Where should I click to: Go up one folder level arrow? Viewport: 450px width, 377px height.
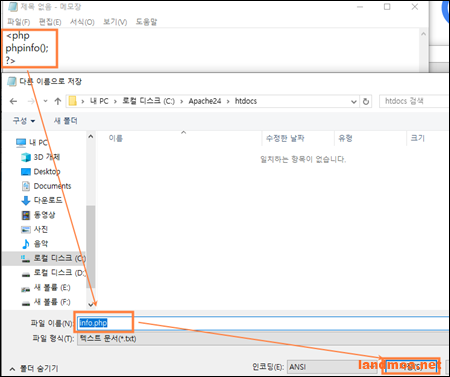click(58, 101)
